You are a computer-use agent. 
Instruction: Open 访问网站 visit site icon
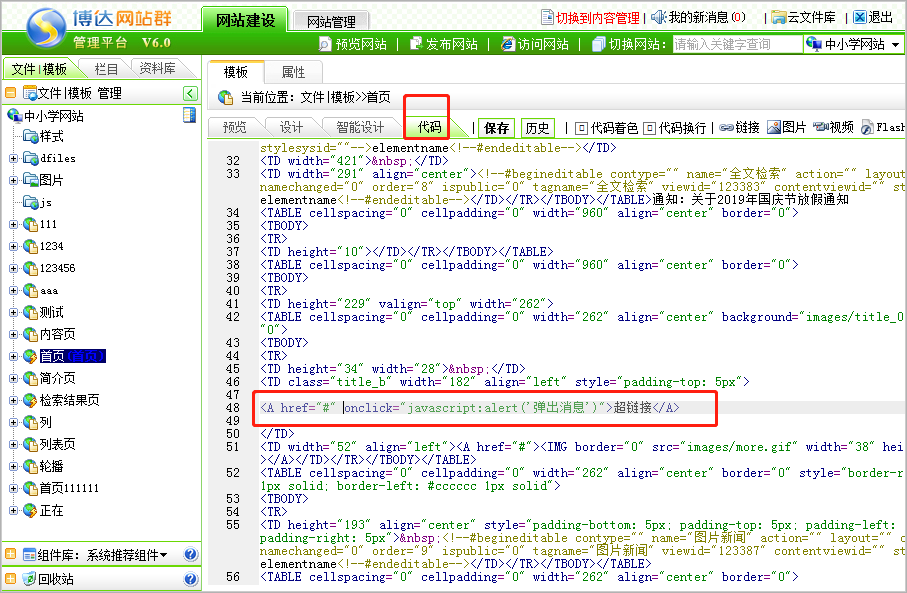(x=508, y=44)
